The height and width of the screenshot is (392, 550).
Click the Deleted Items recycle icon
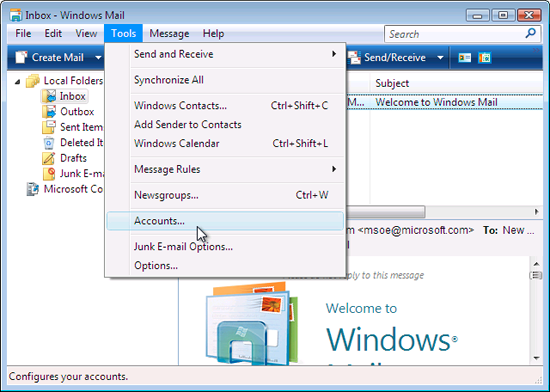coord(49,143)
